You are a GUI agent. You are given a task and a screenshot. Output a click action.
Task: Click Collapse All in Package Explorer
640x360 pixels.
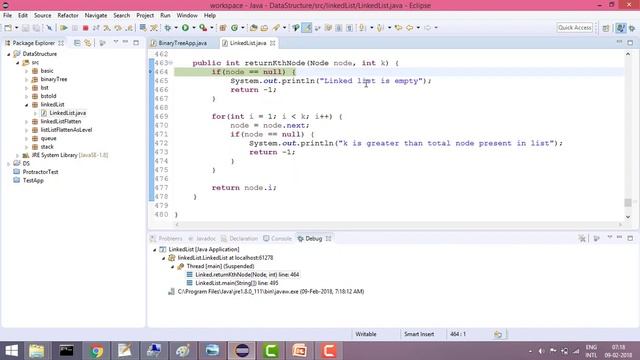click(x=77, y=43)
